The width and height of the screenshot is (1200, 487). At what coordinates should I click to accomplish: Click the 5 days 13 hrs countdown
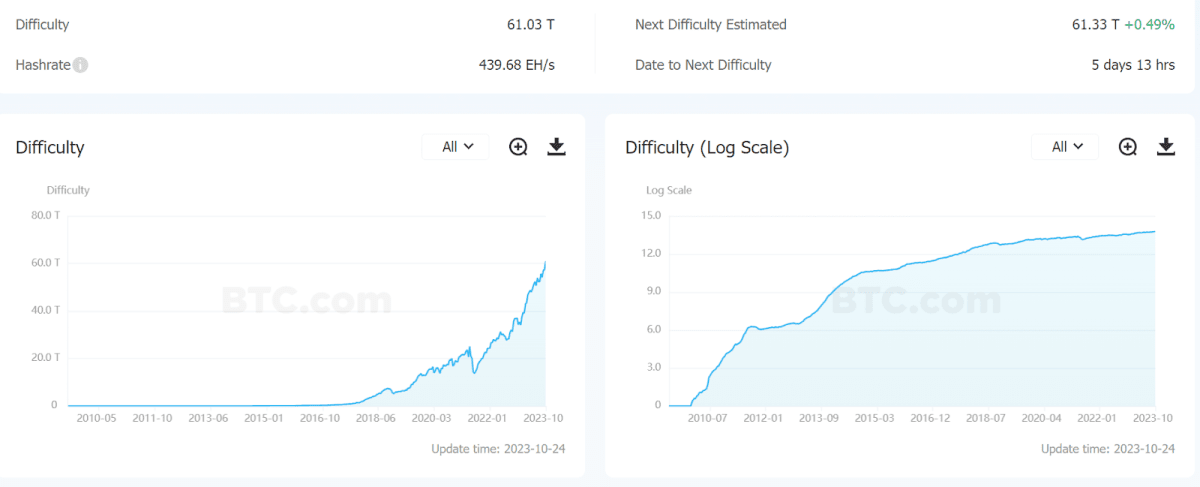[x=1133, y=65]
